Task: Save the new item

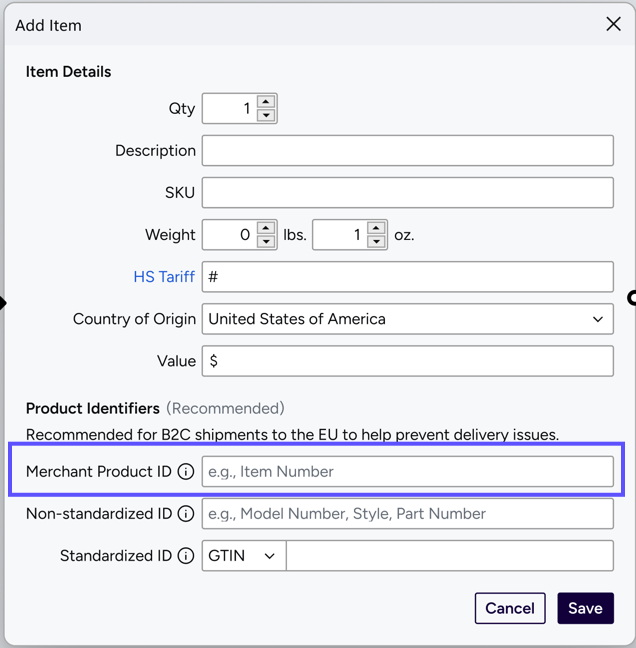Action: (585, 608)
